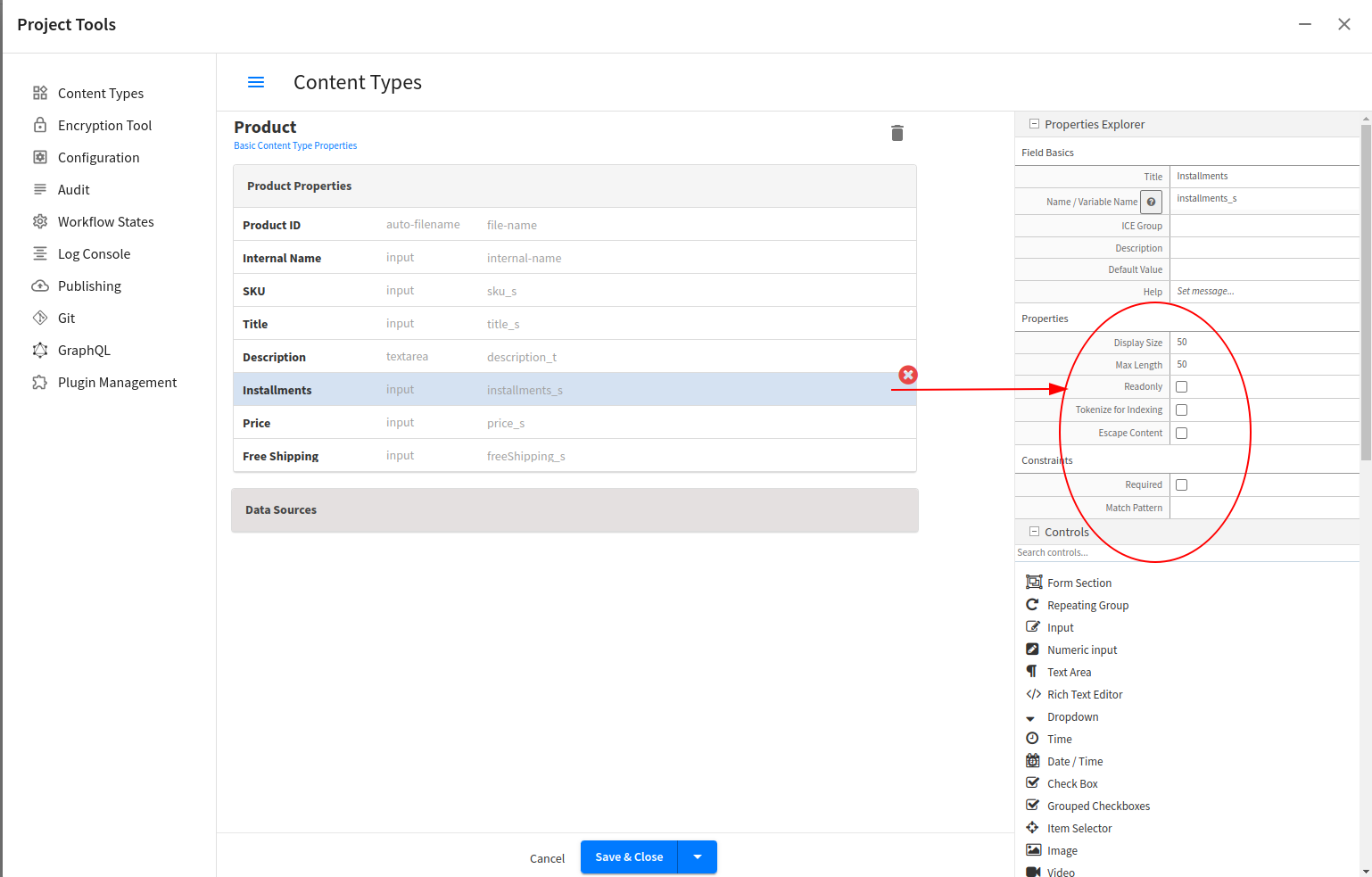Open Encryption Tool in the sidebar
Screen dimensions: 1372x877
104,126
